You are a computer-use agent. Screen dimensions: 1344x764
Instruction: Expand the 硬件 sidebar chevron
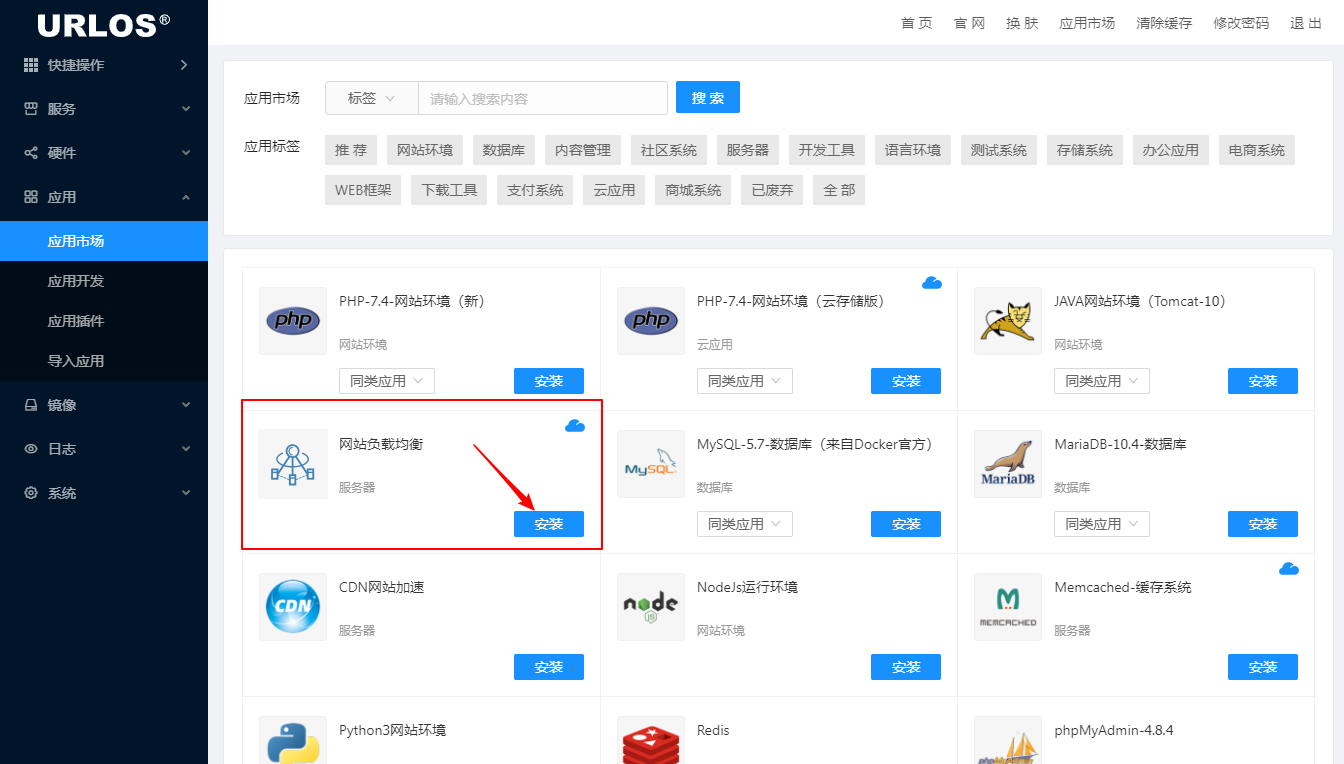click(185, 153)
